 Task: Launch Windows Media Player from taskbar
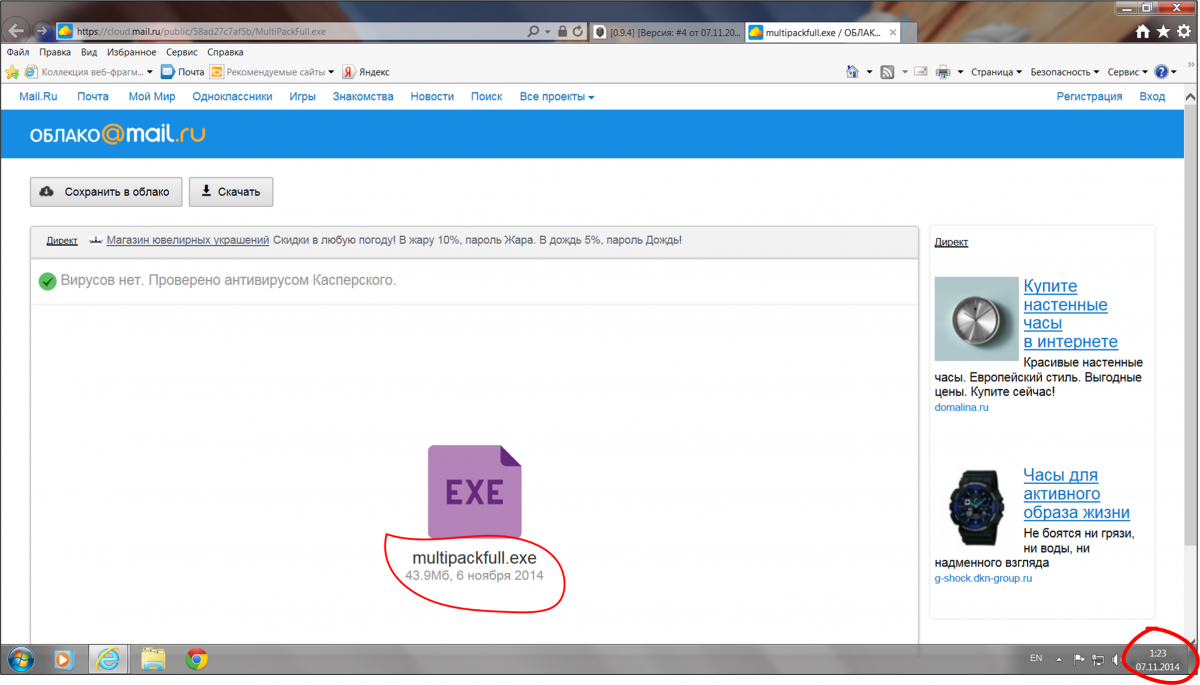pyautogui.click(x=64, y=659)
